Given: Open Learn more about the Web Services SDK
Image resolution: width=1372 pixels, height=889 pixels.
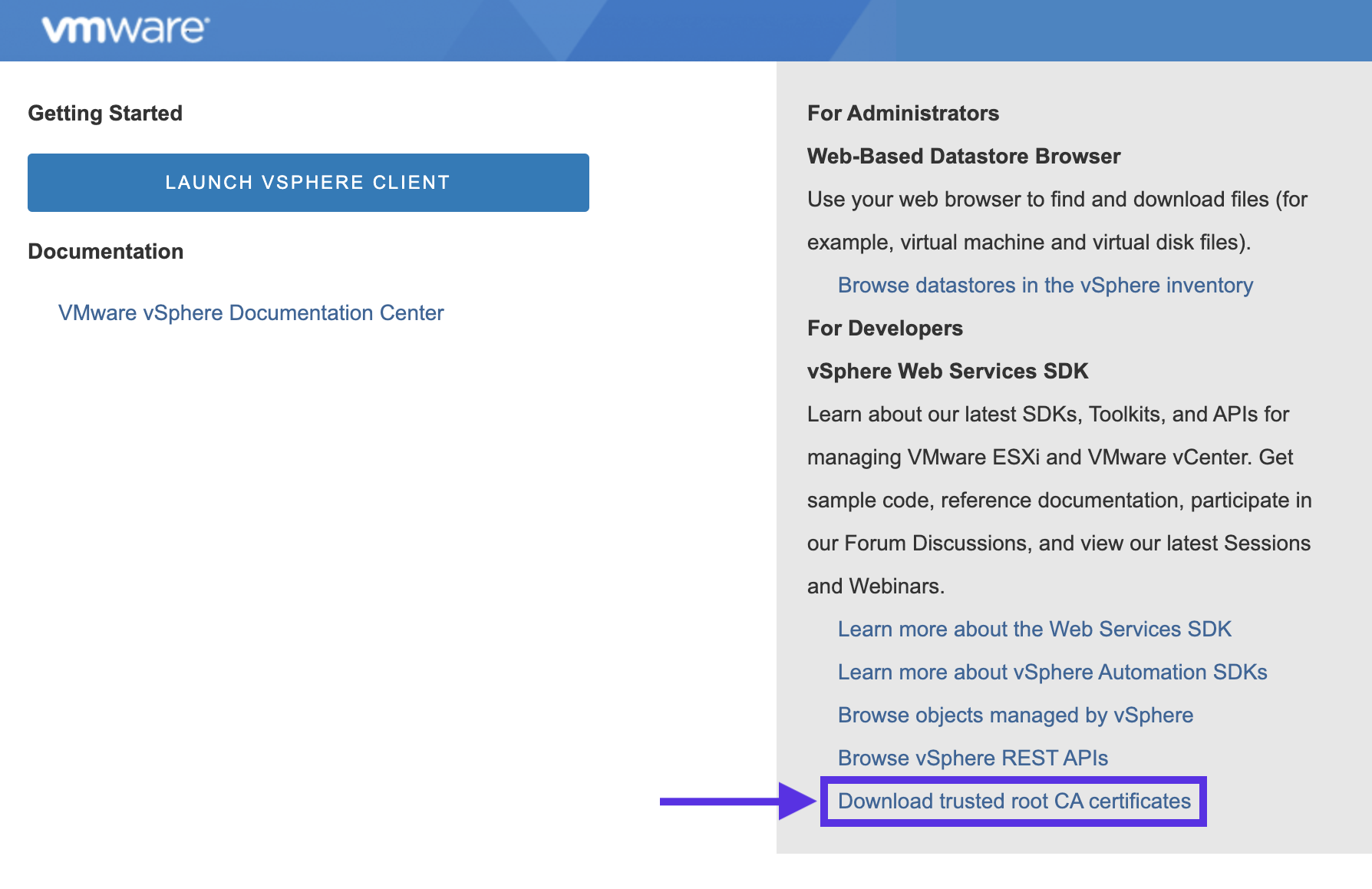Looking at the screenshot, I should [x=1034, y=630].
